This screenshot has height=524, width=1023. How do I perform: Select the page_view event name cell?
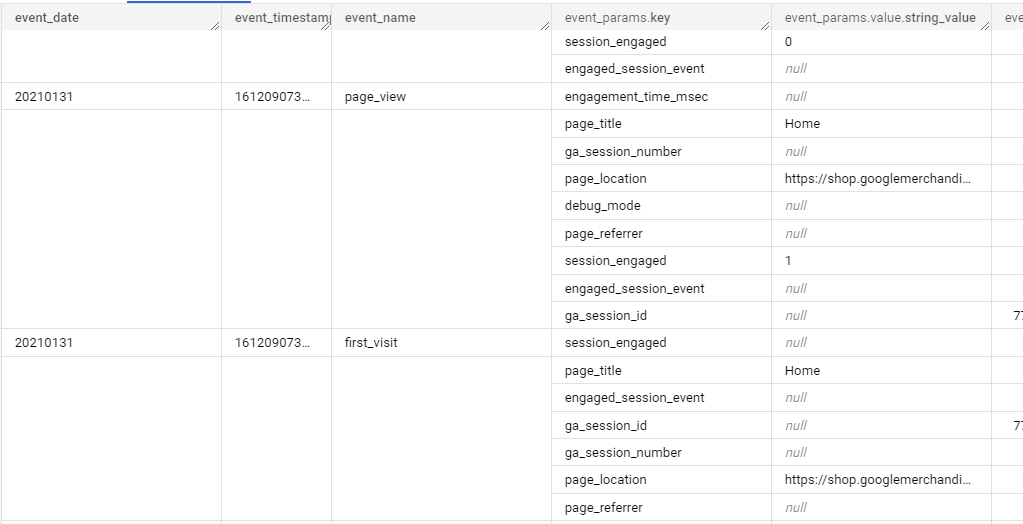[375, 97]
